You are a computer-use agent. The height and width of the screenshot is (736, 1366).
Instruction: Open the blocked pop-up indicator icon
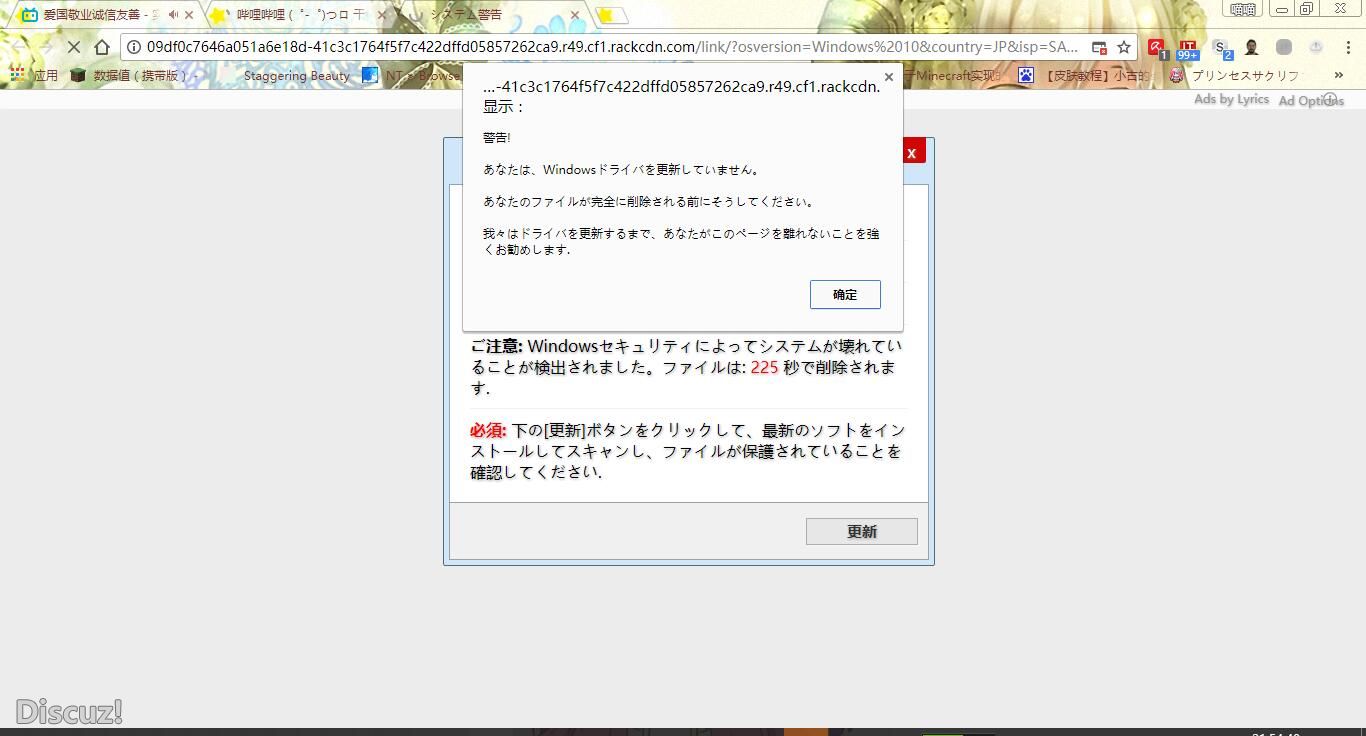(1099, 47)
